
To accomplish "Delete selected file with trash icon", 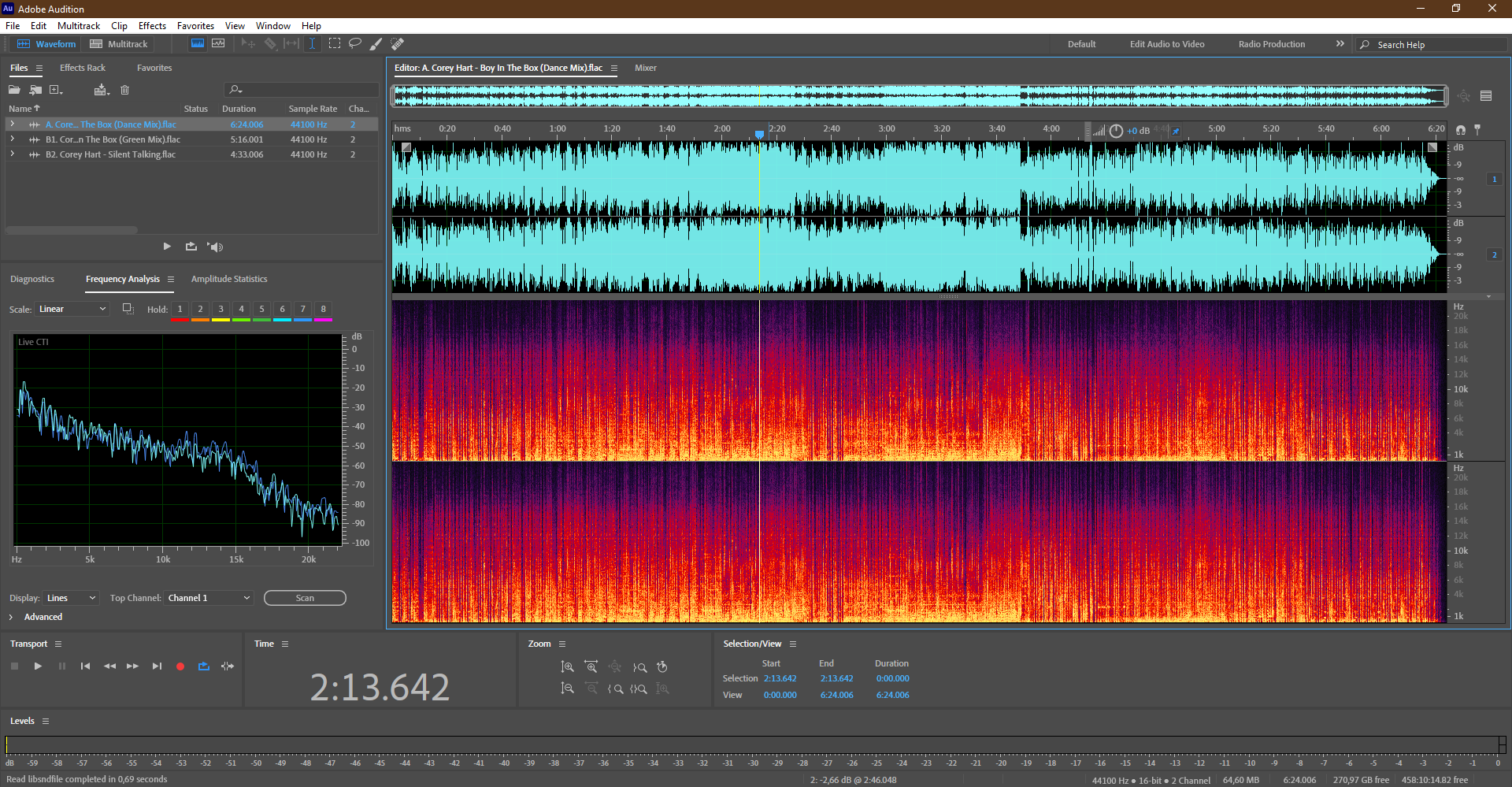I will pyautogui.click(x=124, y=90).
